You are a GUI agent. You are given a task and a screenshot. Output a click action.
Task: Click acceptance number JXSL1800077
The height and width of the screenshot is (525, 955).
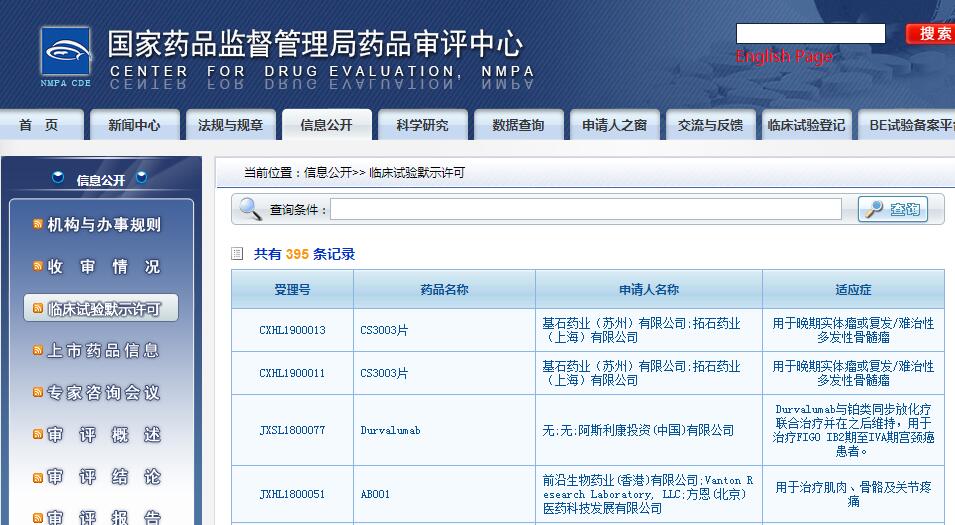[x=292, y=430]
